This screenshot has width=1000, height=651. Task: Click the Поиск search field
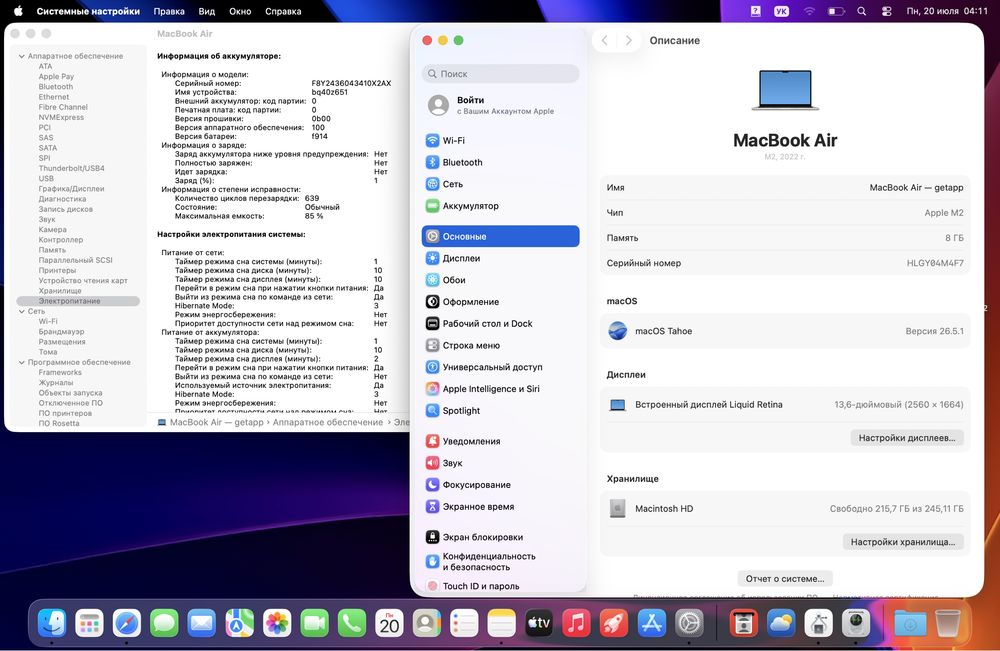501,73
